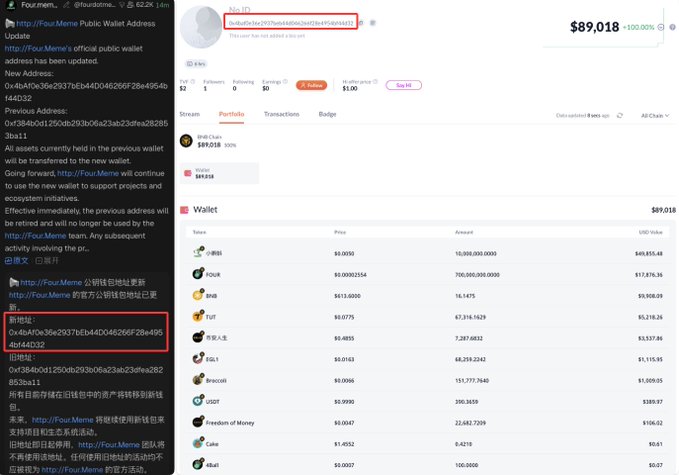
Task: Click the BNB Chain logo icon
Action: point(186,141)
